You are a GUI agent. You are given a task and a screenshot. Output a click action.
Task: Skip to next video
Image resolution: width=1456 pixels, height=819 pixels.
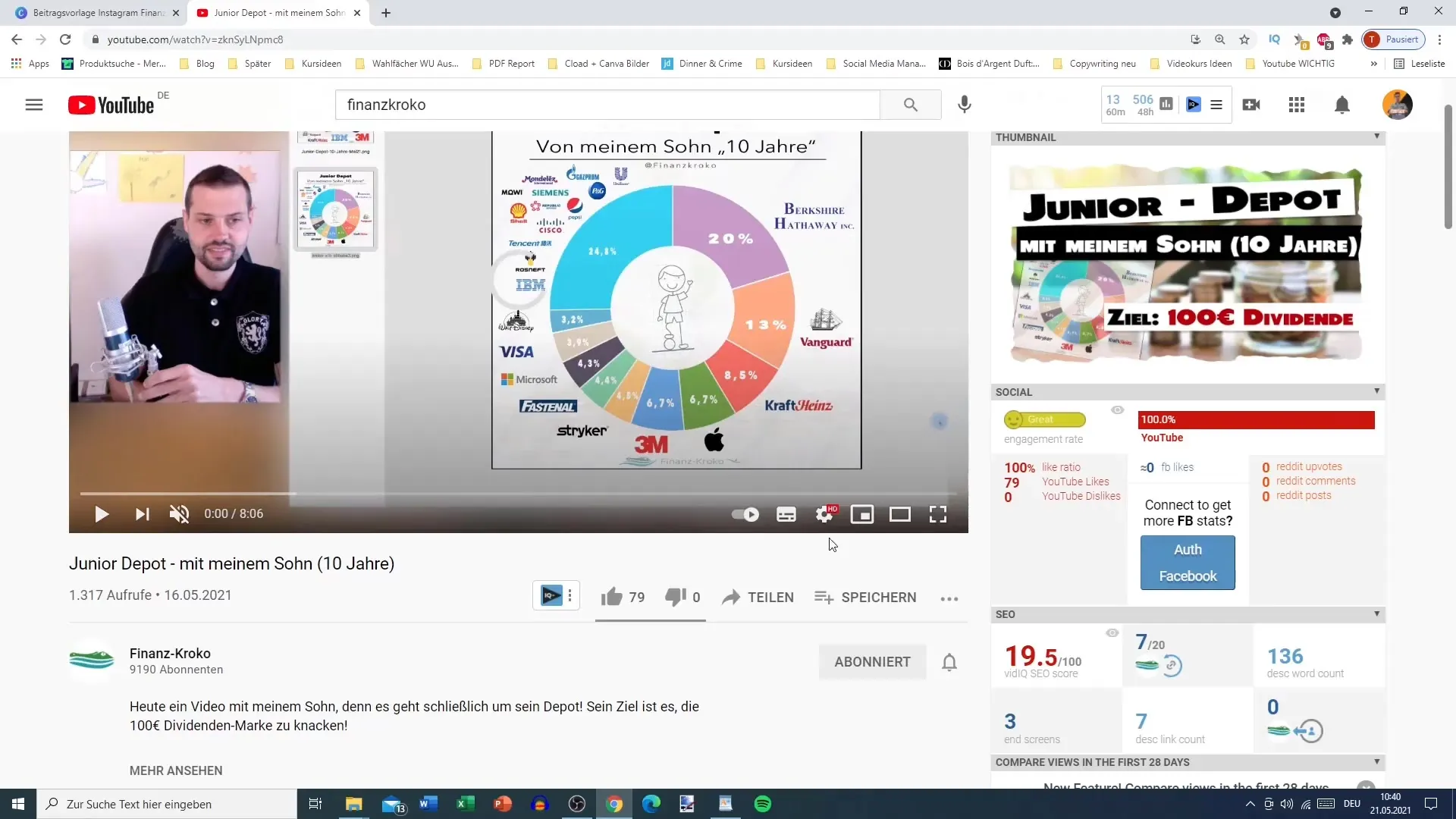tap(142, 514)
